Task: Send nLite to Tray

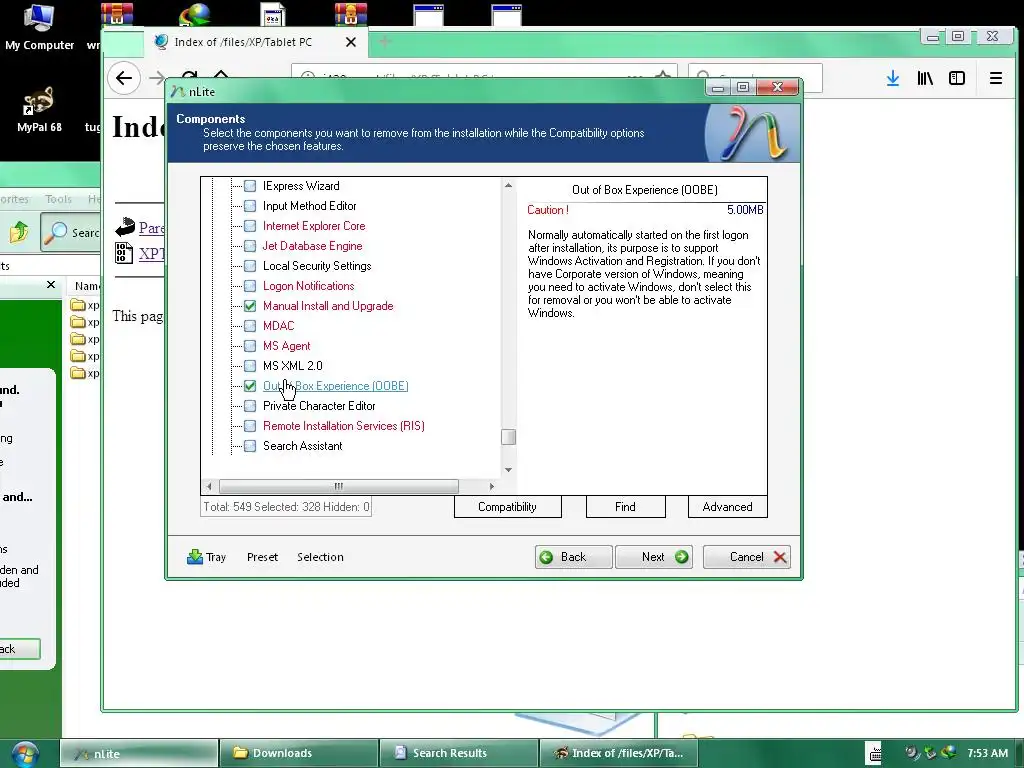Action: click(206, 557)
